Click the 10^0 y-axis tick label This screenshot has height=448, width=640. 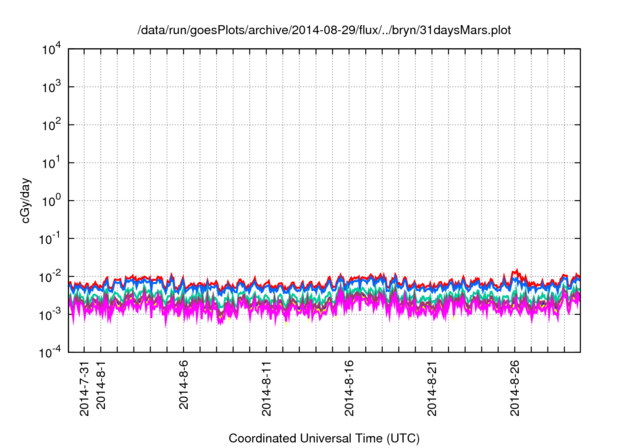click(x=50, y=201)
